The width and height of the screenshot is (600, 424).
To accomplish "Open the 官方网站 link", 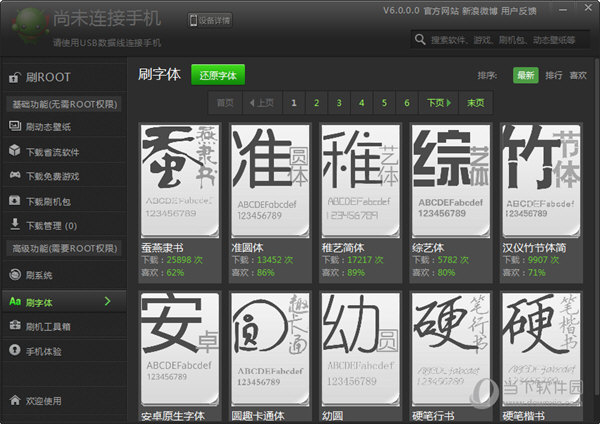I will point(441,11).
